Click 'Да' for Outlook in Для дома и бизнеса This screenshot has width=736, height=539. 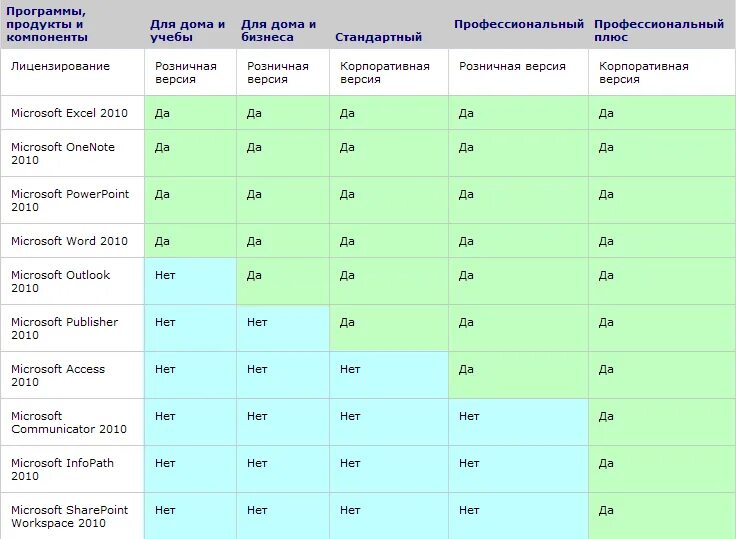[254, 275]
